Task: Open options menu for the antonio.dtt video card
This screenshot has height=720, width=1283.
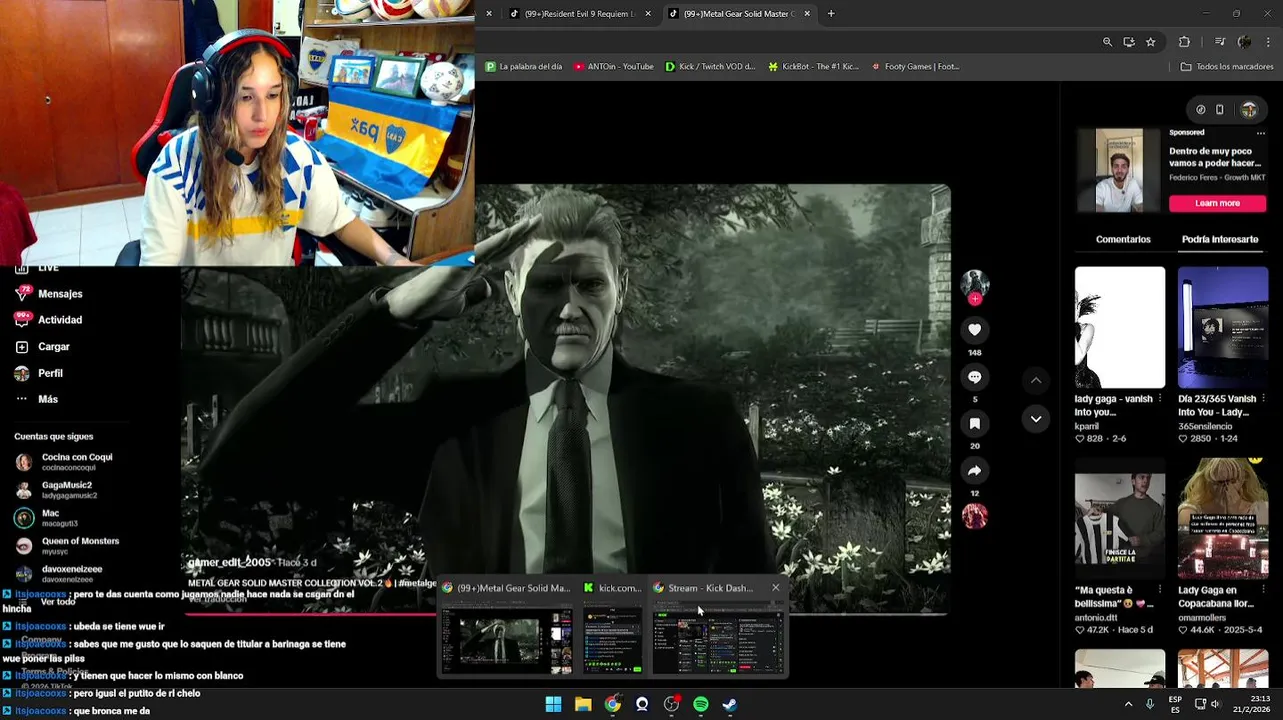Action: click(x=1160, y=590)
